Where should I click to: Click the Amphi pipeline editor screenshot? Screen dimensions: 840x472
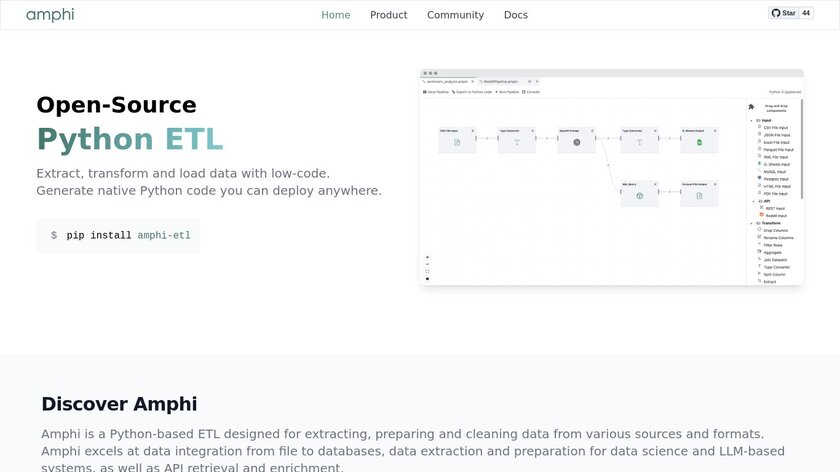pyautogui.click(x=612, y=177)
